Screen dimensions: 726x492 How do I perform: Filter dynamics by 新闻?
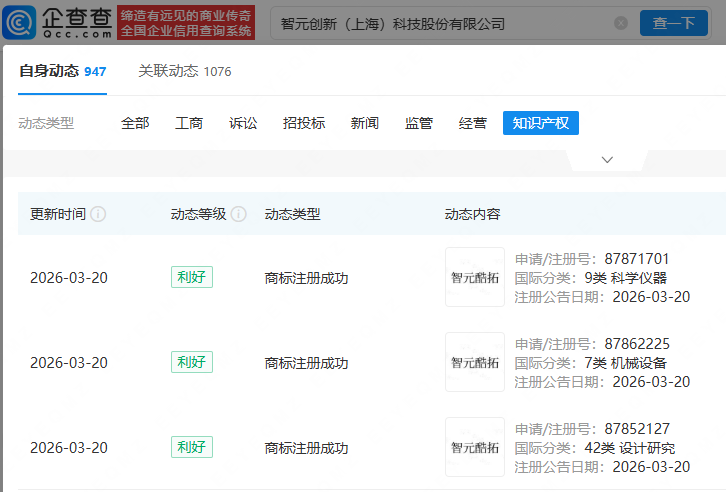pos(365,123)
